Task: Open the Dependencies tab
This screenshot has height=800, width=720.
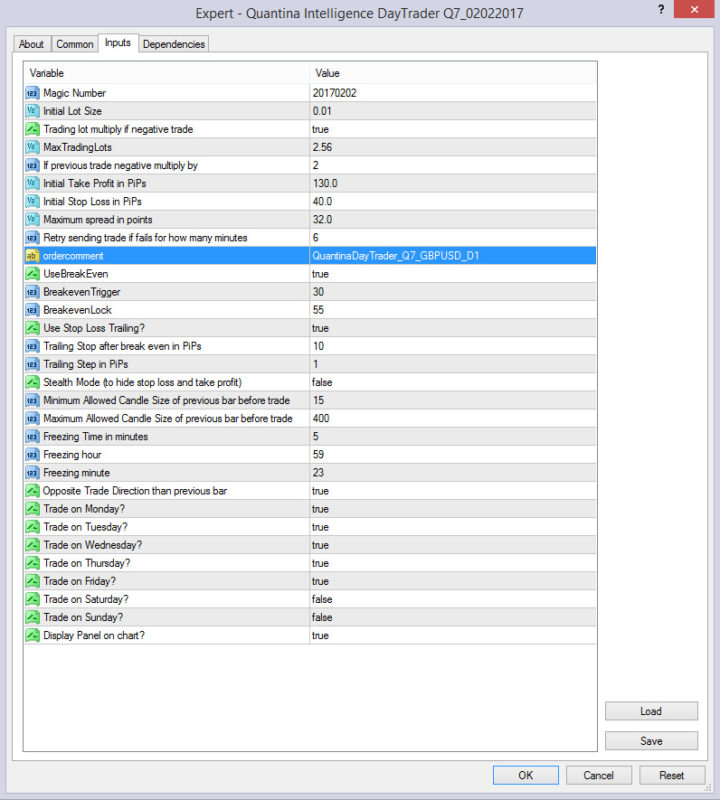Action: pos(173,44)
